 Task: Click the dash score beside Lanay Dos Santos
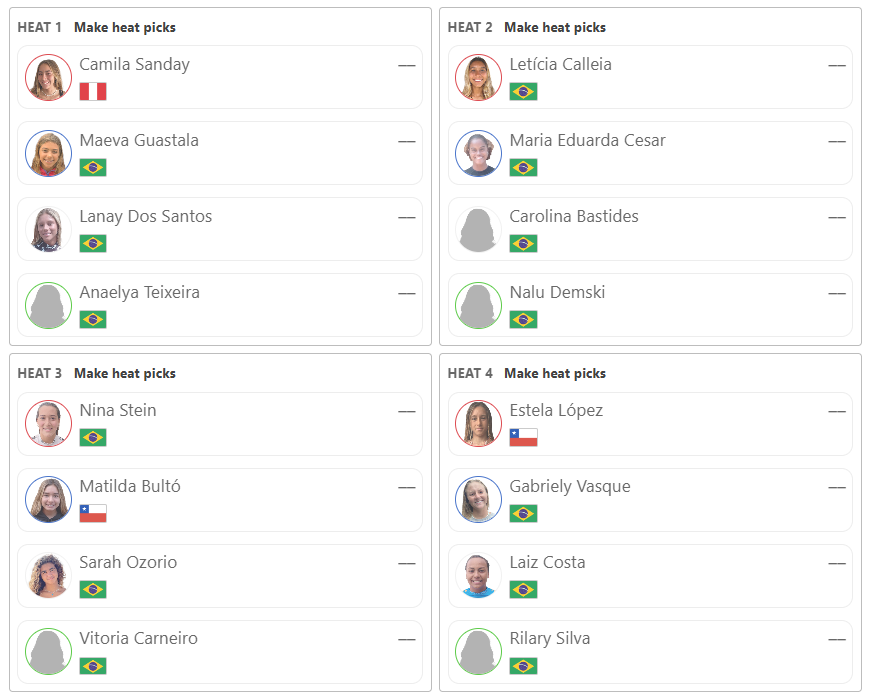click(x=407, y=217)
